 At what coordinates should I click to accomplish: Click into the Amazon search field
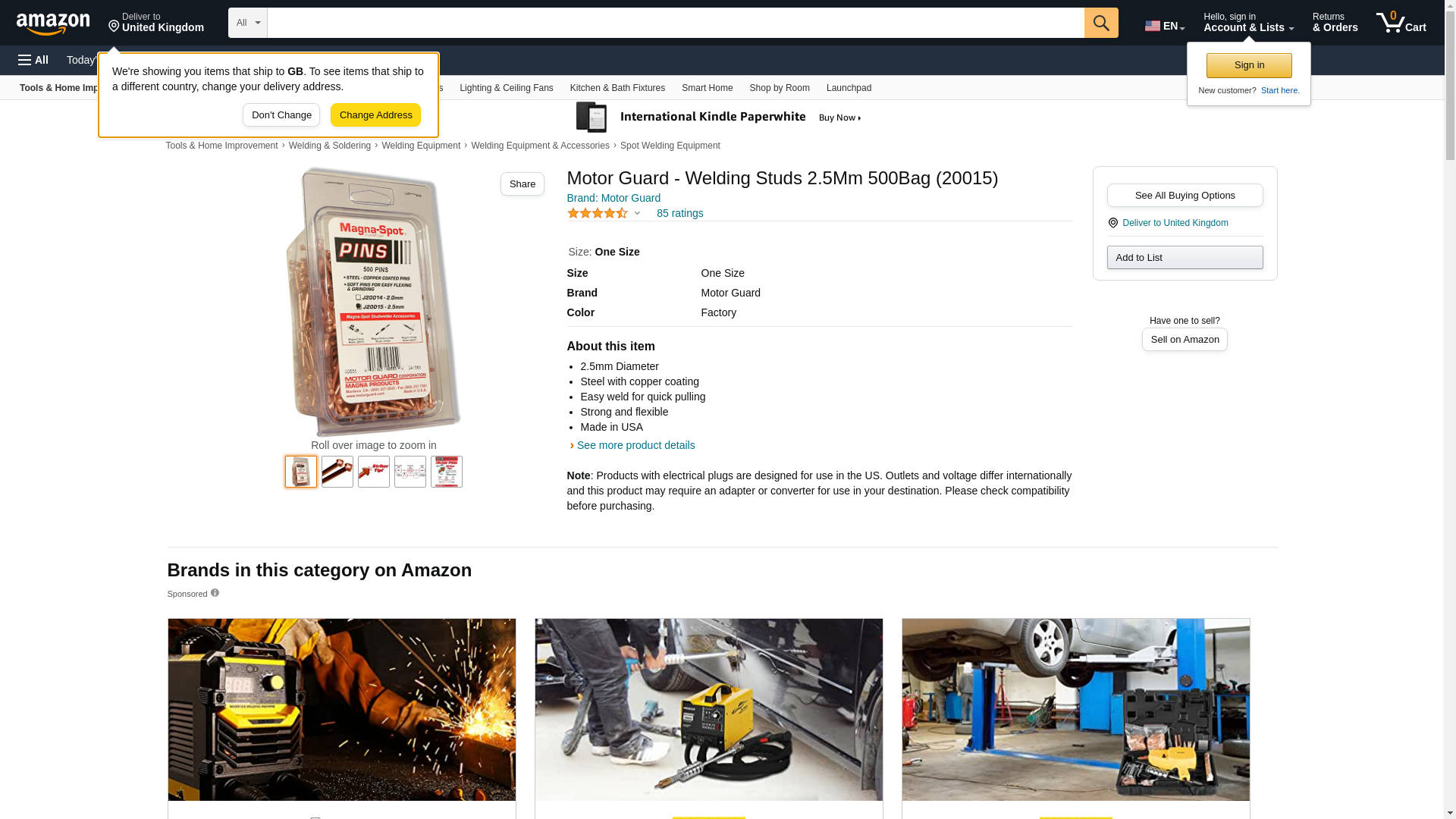tap(676, 23)
